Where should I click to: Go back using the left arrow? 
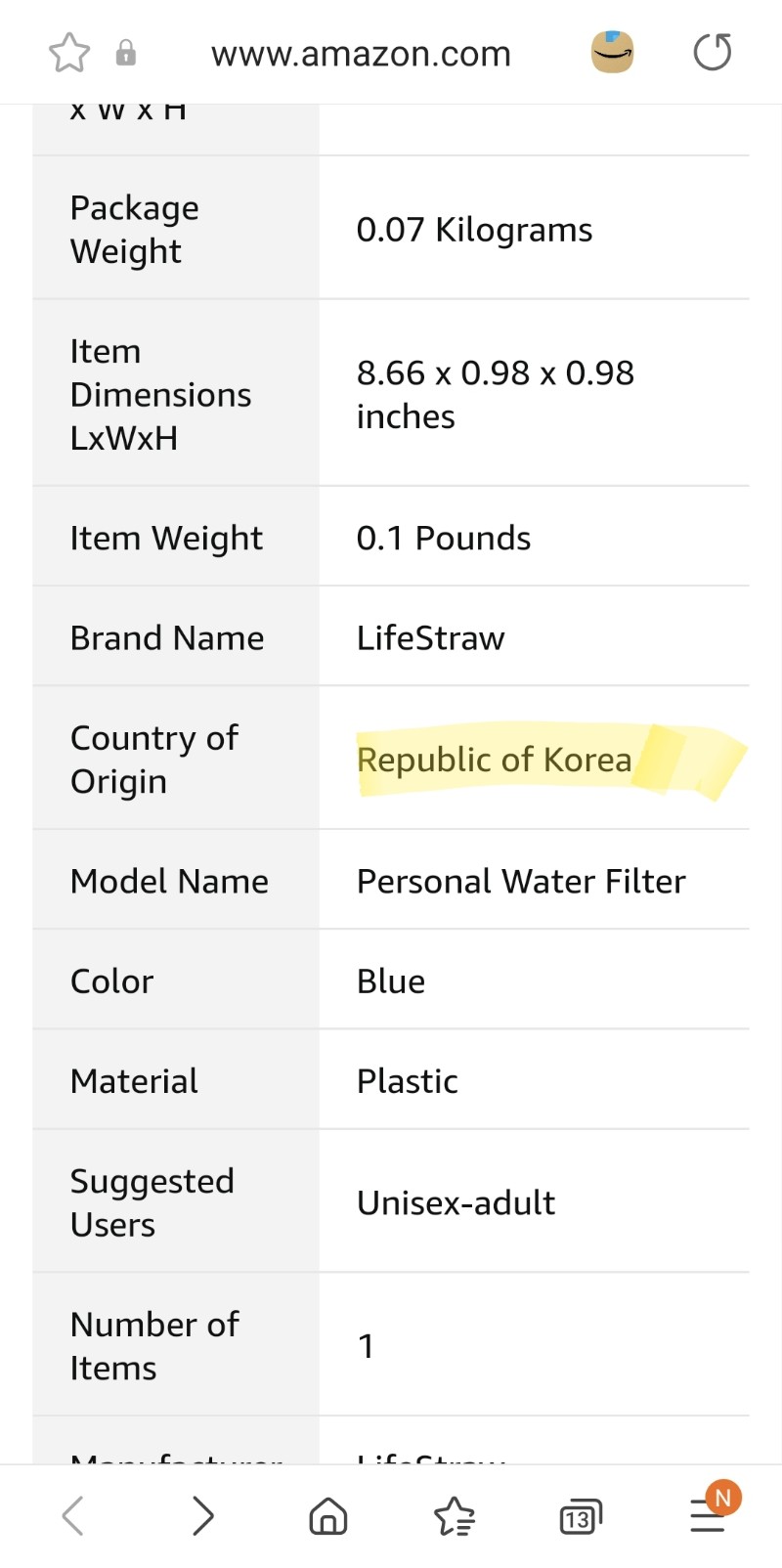(x=73, y=1516)
